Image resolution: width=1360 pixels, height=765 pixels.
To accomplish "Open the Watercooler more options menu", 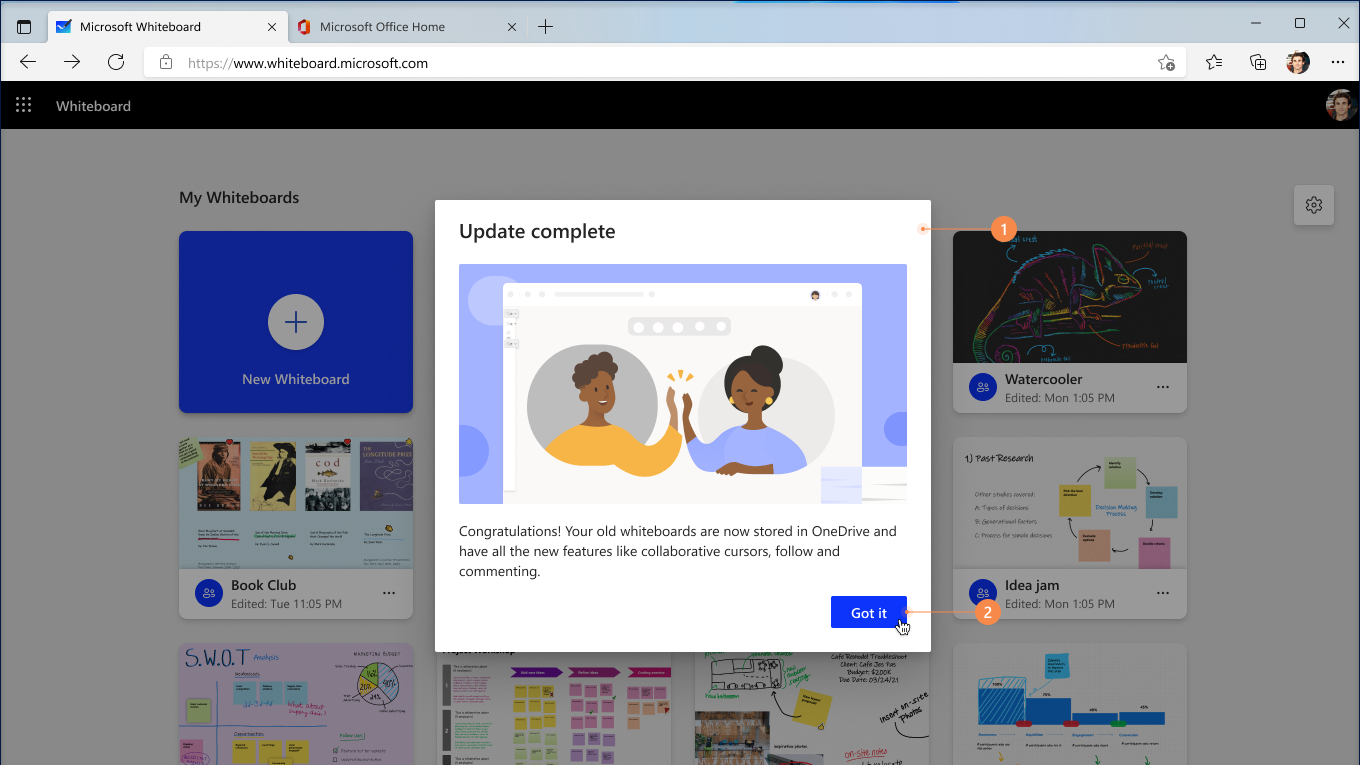I will [1163, 387].
